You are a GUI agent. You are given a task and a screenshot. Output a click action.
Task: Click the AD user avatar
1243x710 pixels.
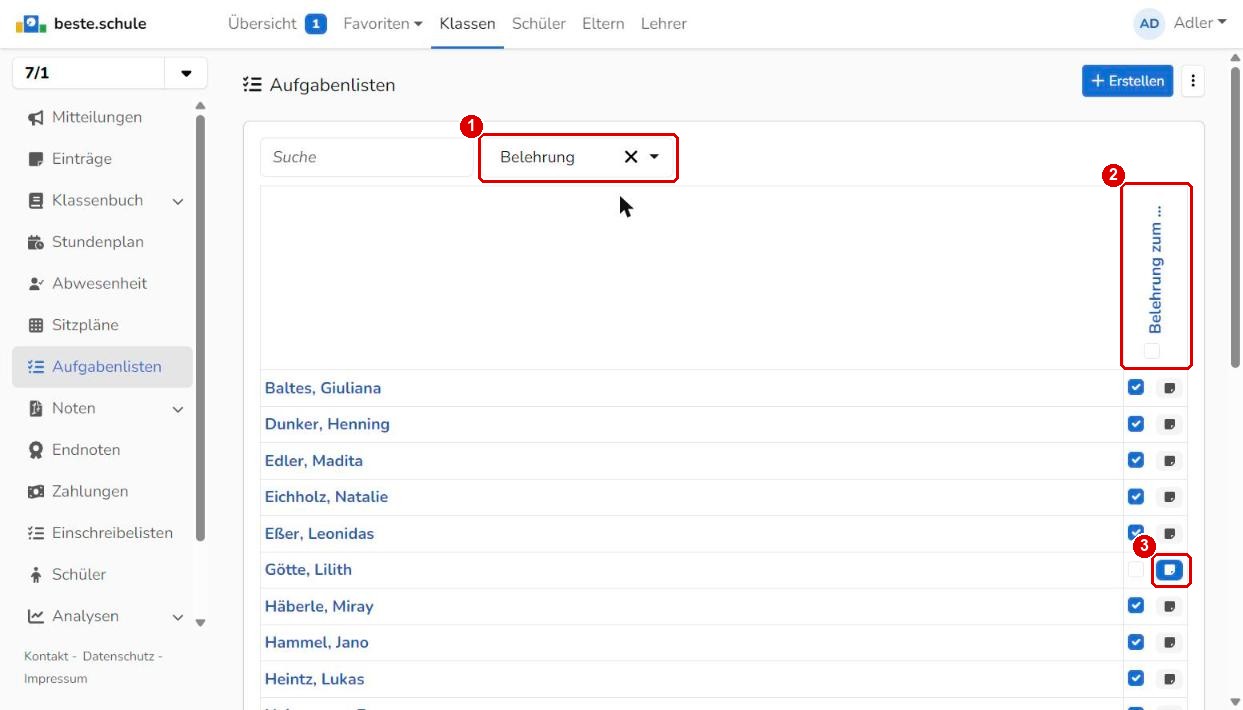pos(1150,23)
